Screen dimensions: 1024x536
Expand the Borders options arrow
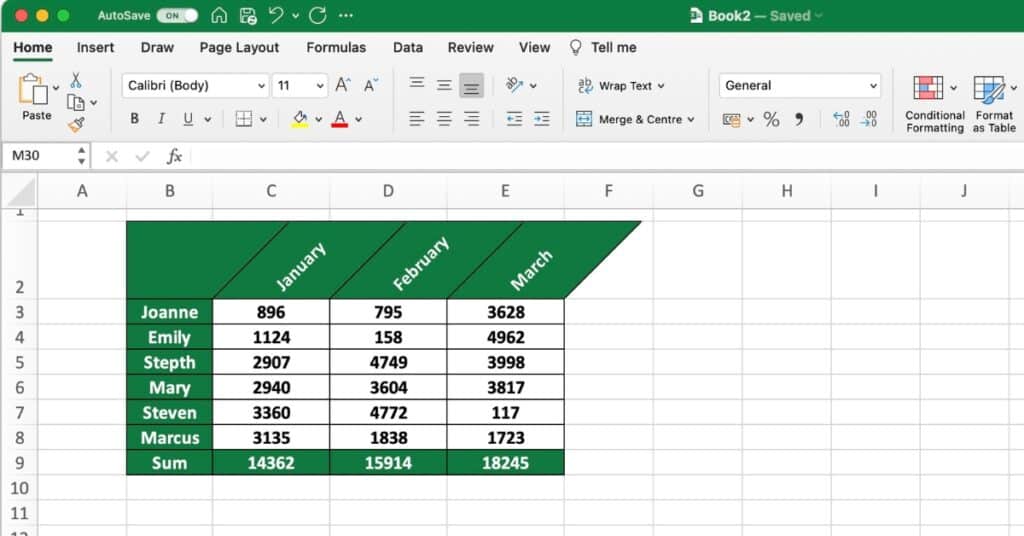coord(263,119)
